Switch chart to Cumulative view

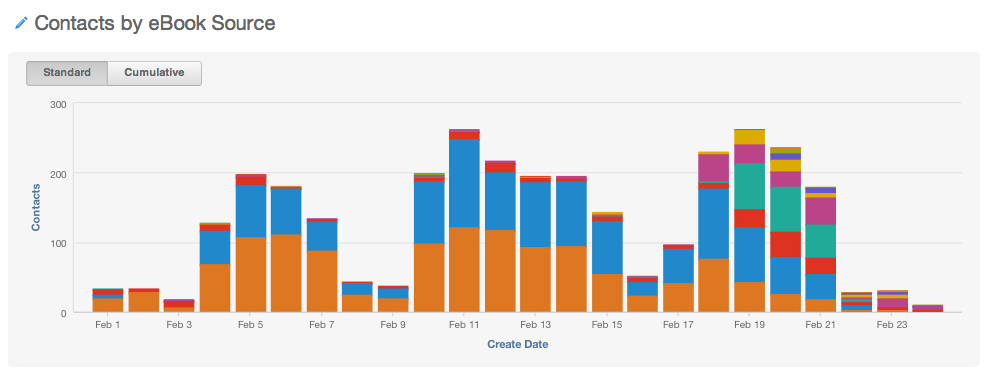[154, 73]
